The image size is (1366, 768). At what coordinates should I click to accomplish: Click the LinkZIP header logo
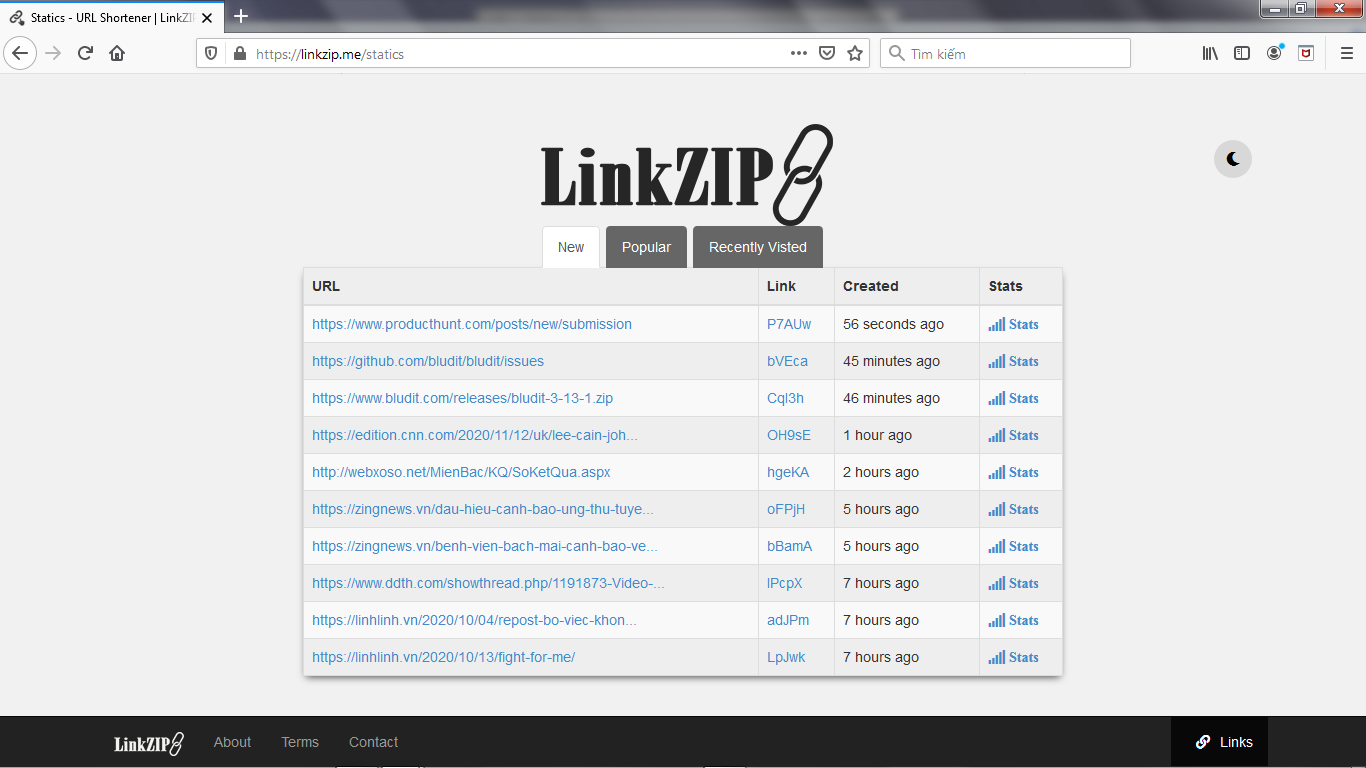pos(687,175)
